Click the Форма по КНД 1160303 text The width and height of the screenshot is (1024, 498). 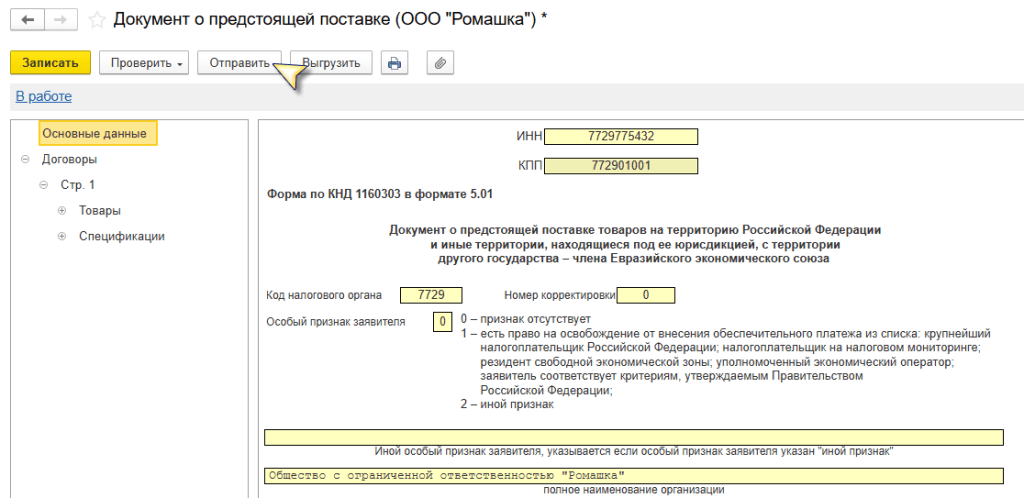[x=380, y=194]
